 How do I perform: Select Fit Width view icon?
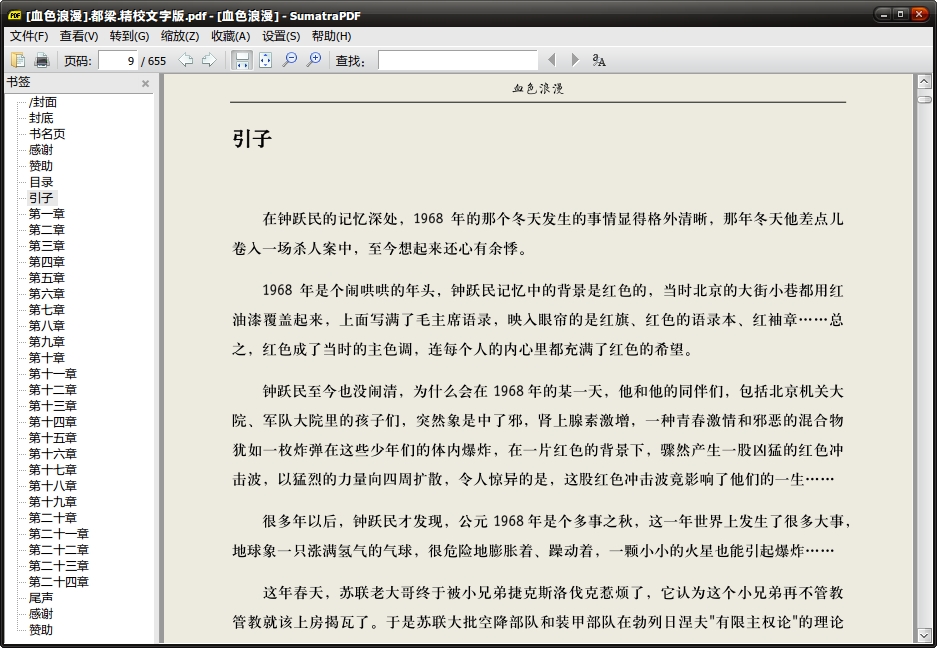pos(241,60)
